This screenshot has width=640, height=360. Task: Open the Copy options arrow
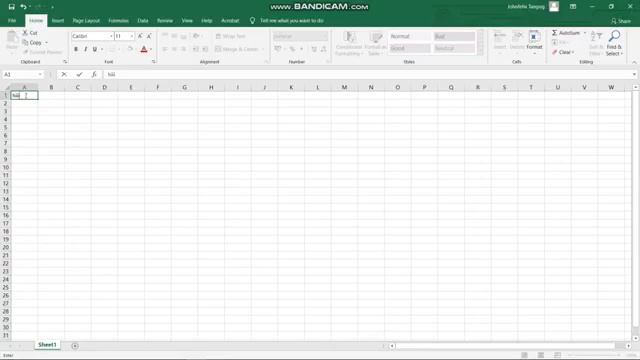click(x=46, y=42)
